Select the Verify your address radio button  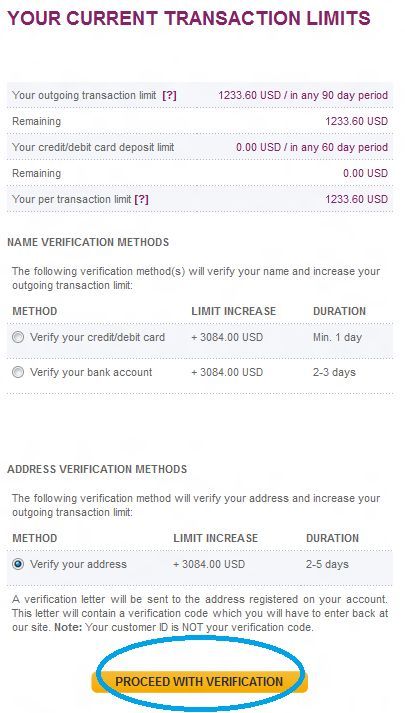pos(18,564)
